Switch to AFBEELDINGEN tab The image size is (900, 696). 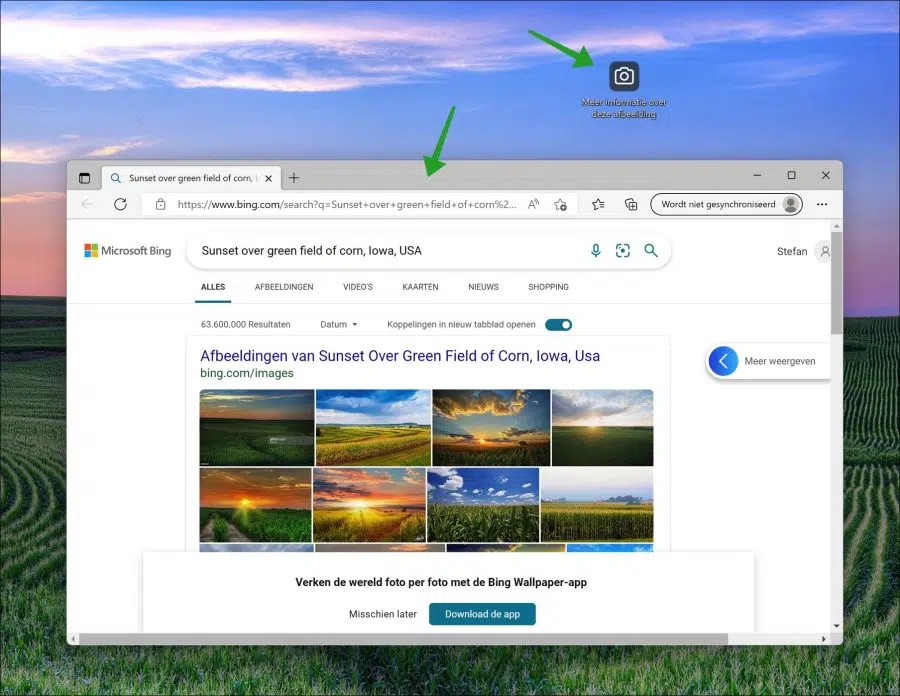(284, 287)
